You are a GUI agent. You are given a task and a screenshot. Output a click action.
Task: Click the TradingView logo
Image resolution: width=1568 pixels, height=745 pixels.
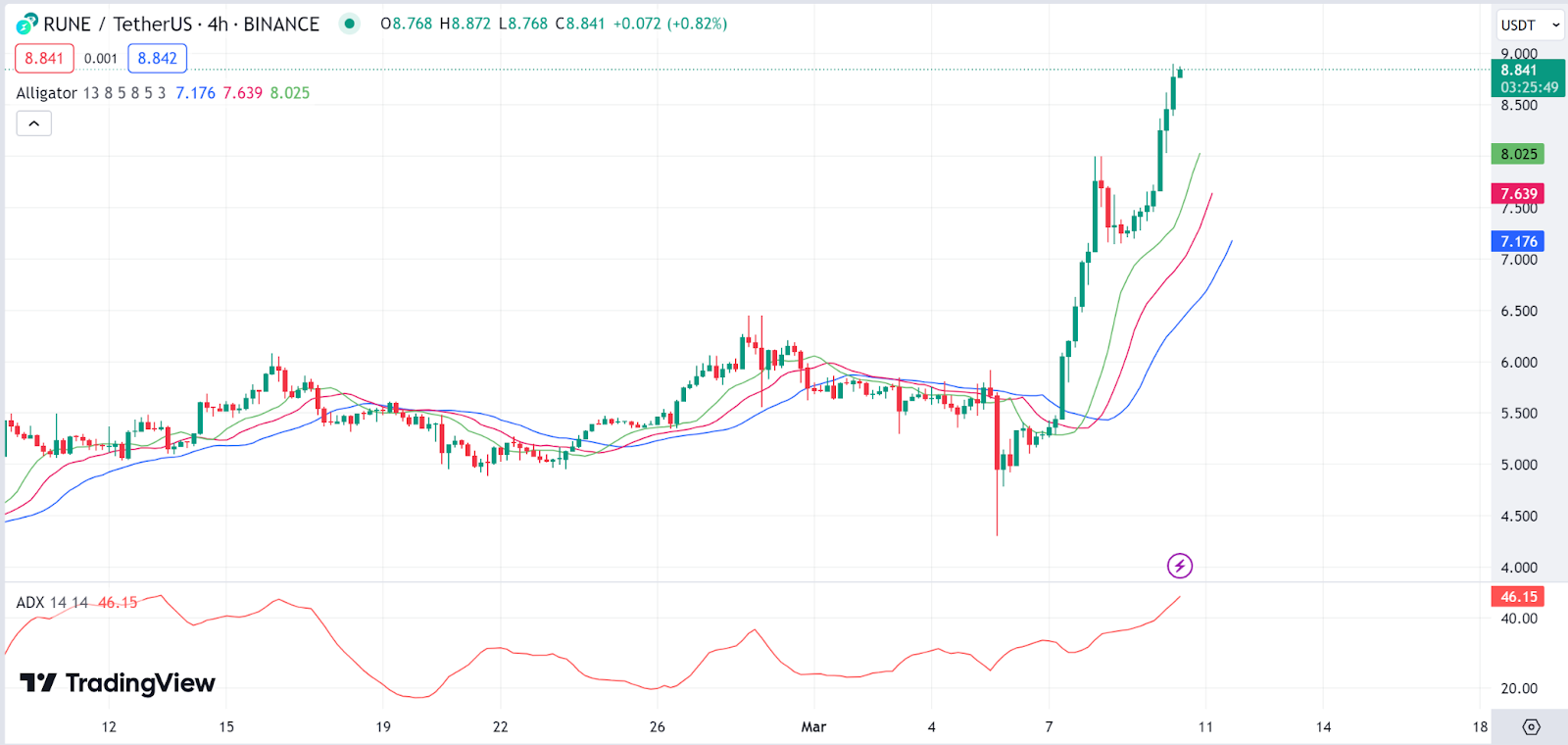pos(118,683)
